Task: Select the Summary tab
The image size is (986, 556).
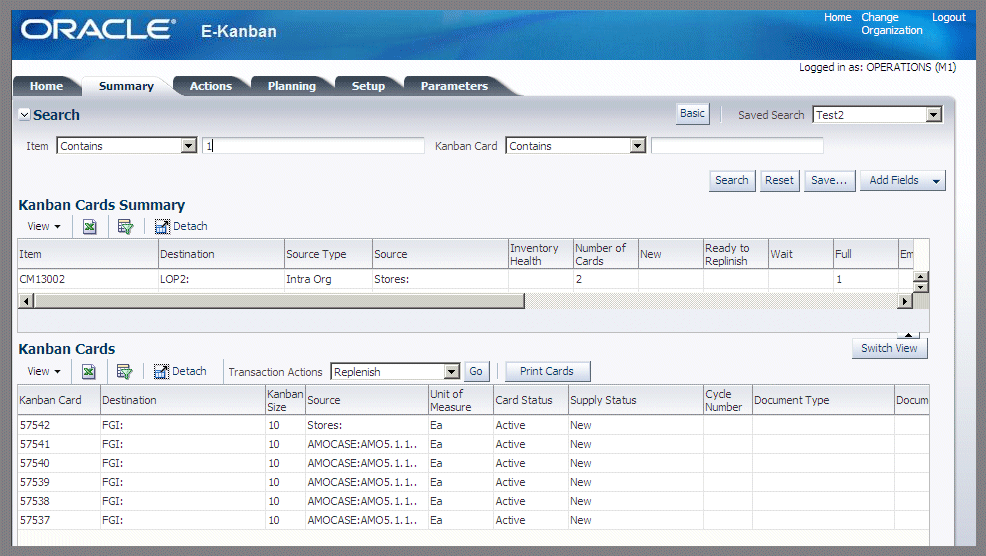Action: (x=126, y=86)
